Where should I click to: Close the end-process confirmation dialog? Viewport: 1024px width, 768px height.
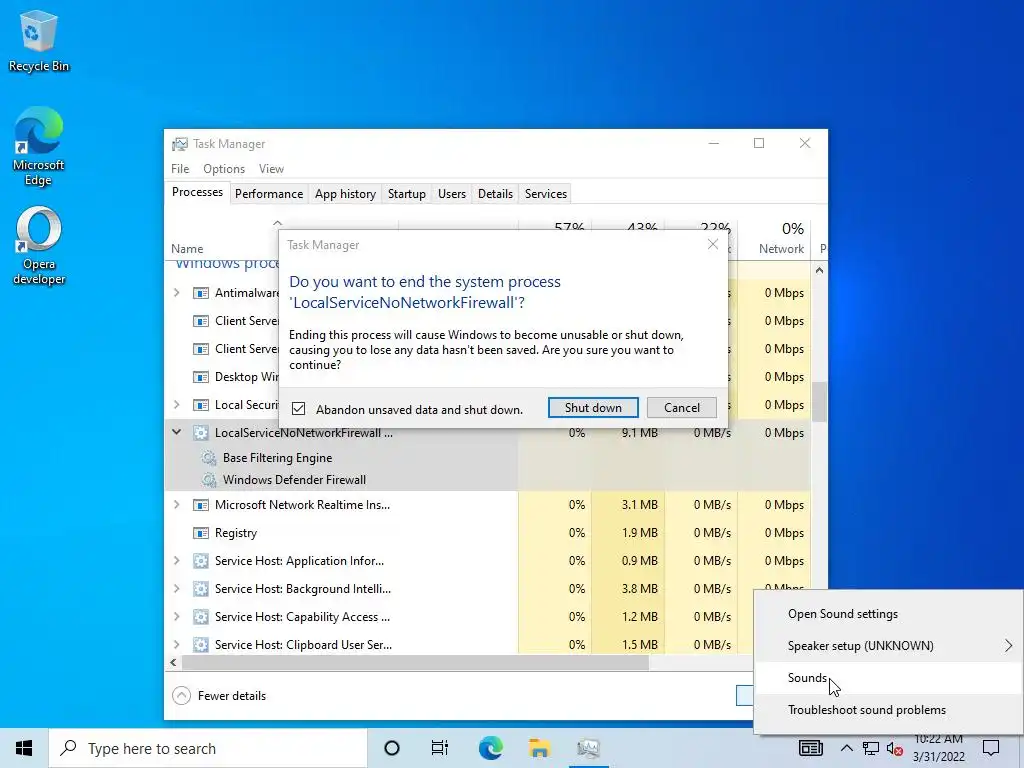point(712,244)
